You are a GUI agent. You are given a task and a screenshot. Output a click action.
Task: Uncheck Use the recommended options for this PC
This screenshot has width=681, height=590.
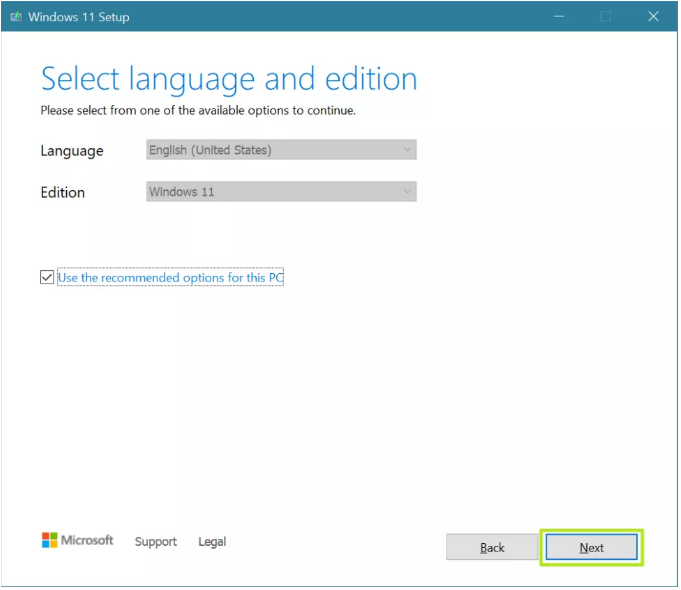pyautogui.click(x=47, y=278)
